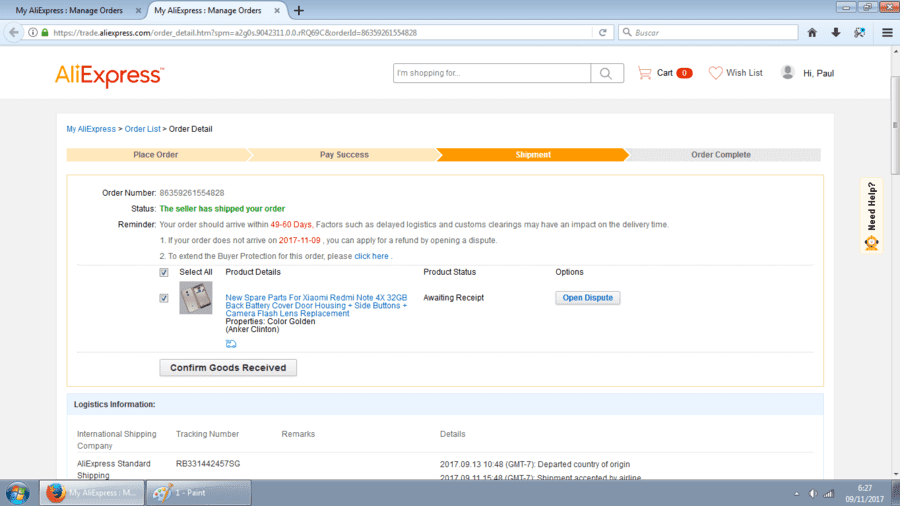Toggle the Select All checkbox

[x=164, y=273]
